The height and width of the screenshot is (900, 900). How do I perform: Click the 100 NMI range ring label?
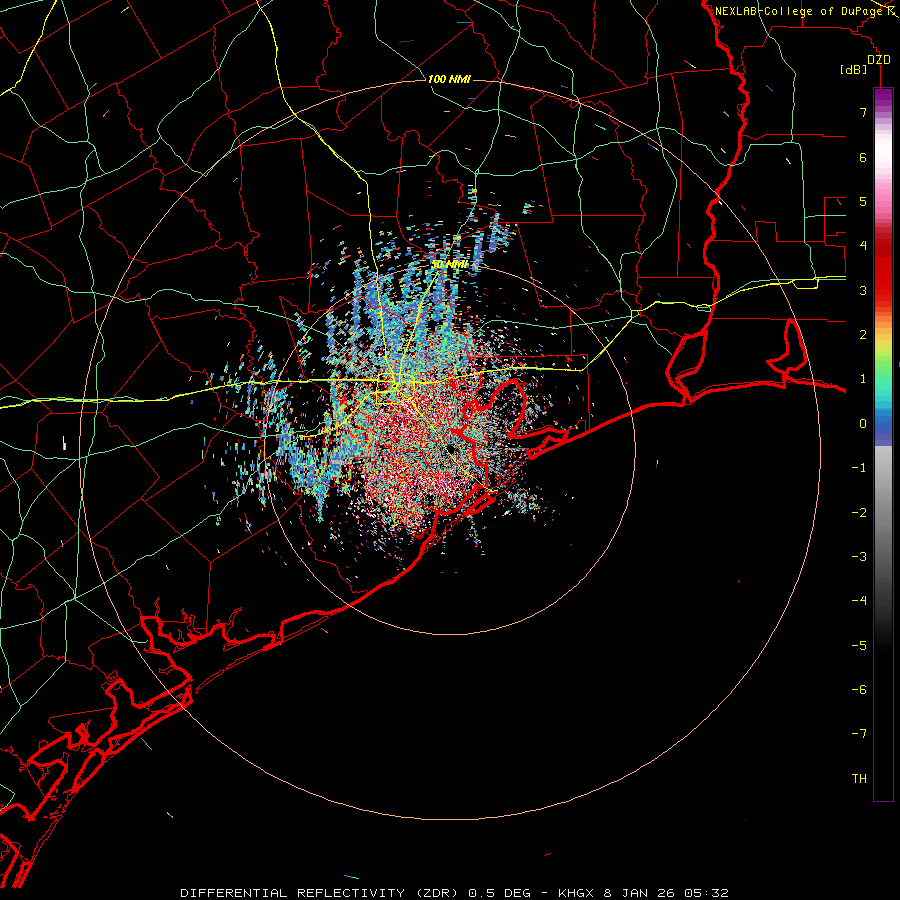coord(449,79)
